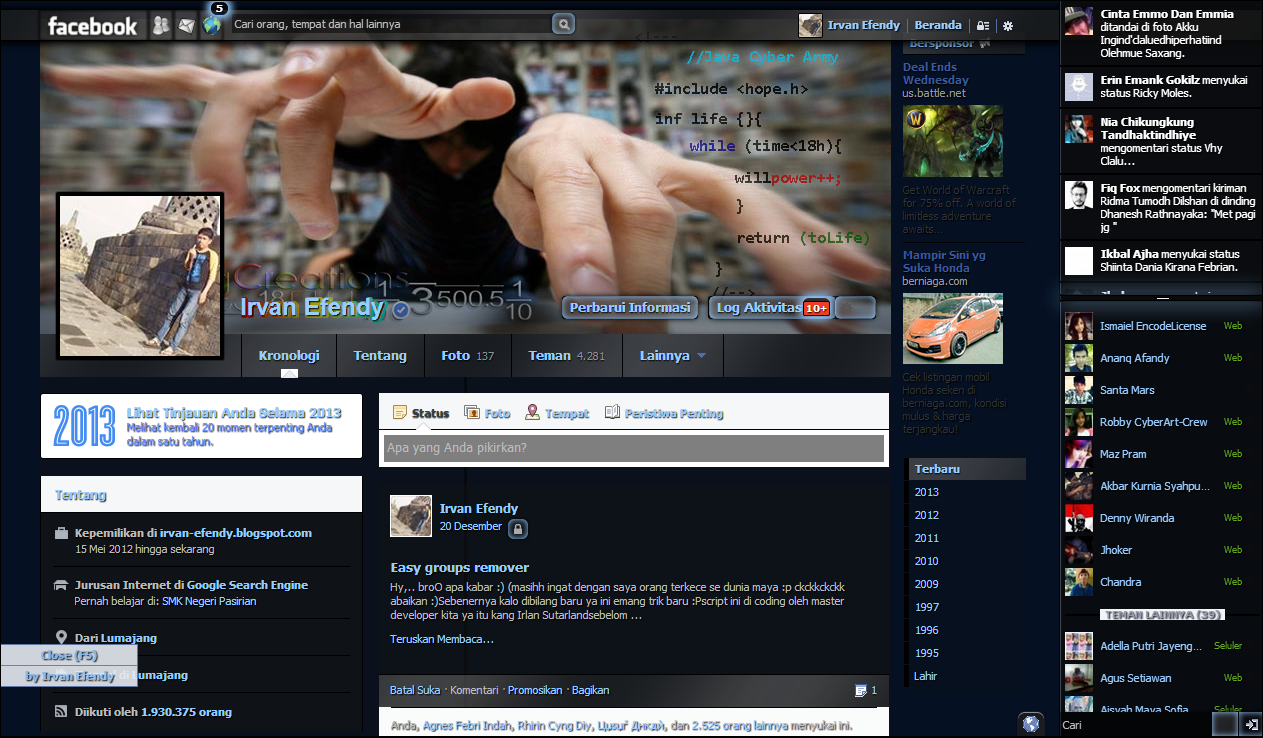Click the chat sidebar collapse arrow icon

[x=1250, y=725]
